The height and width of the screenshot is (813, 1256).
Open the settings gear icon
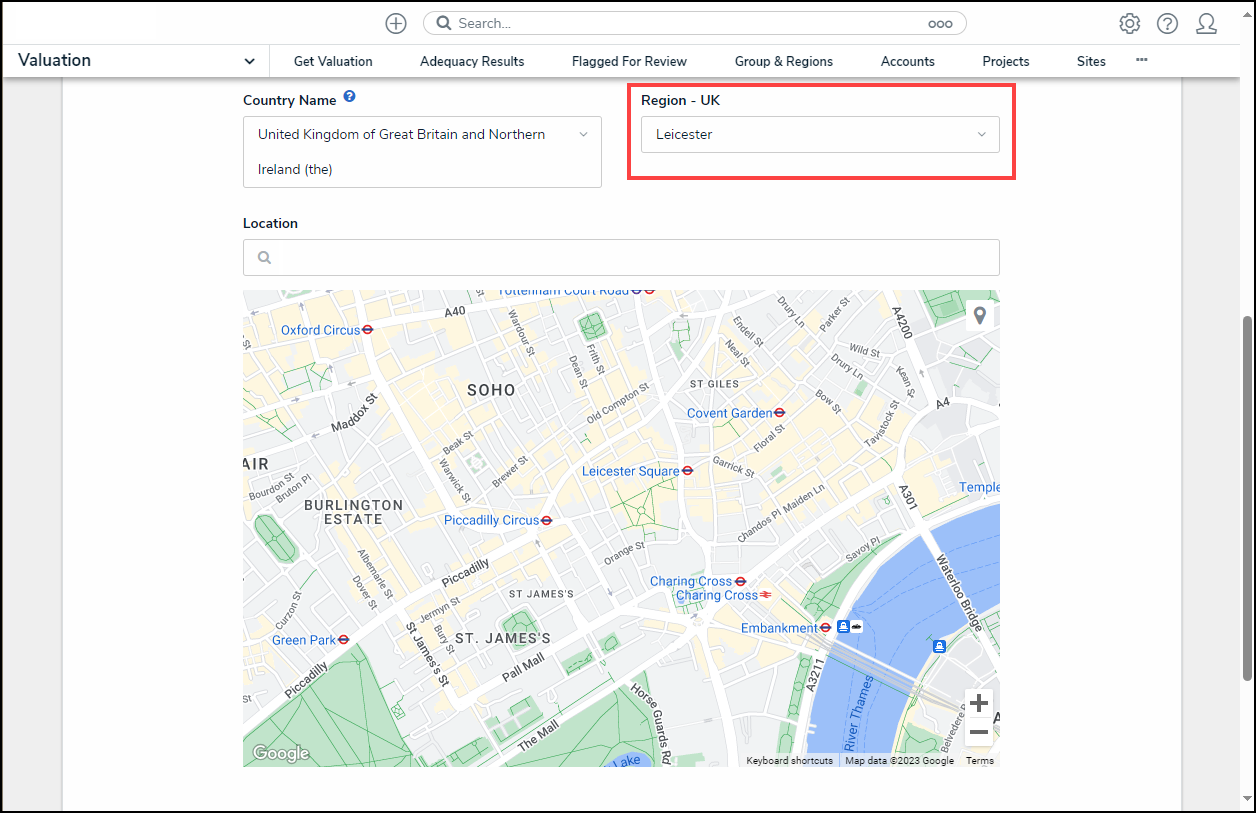coord(1130,23)
